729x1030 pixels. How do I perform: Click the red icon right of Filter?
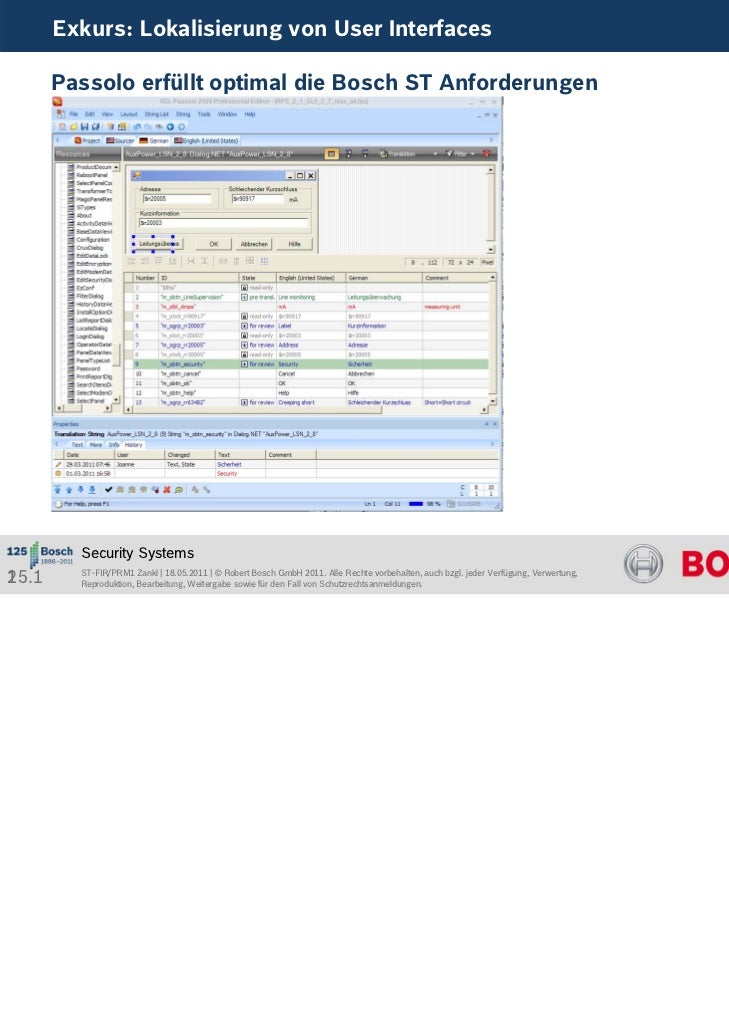click(487, 154)
